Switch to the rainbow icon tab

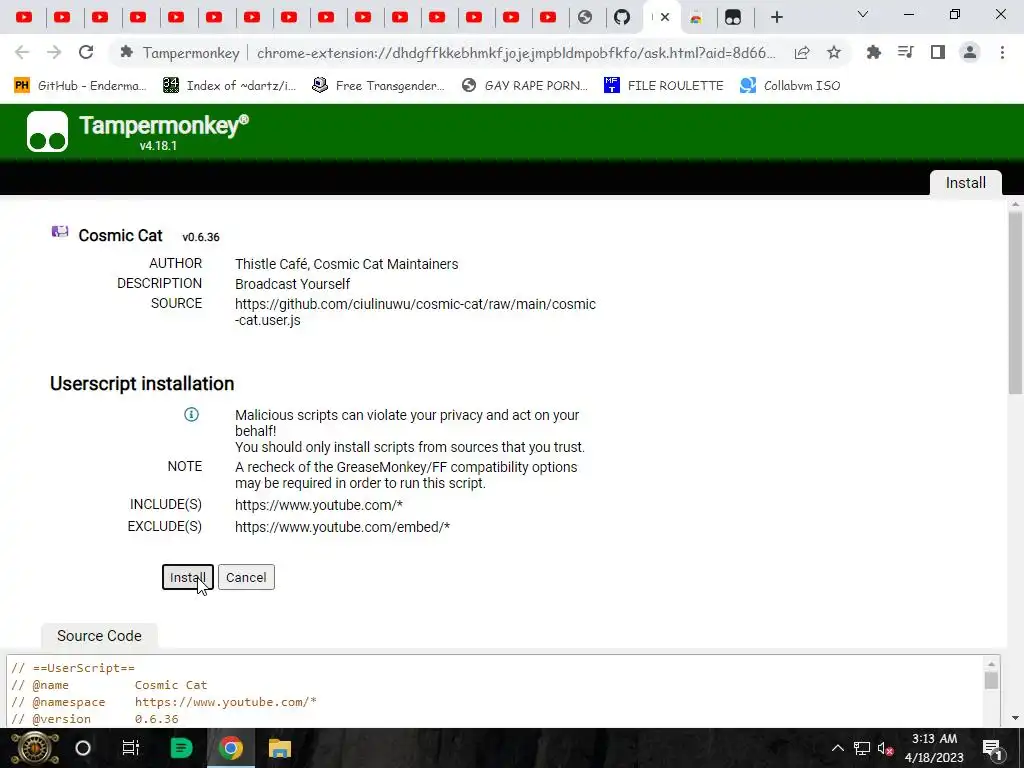click(696, 18)
